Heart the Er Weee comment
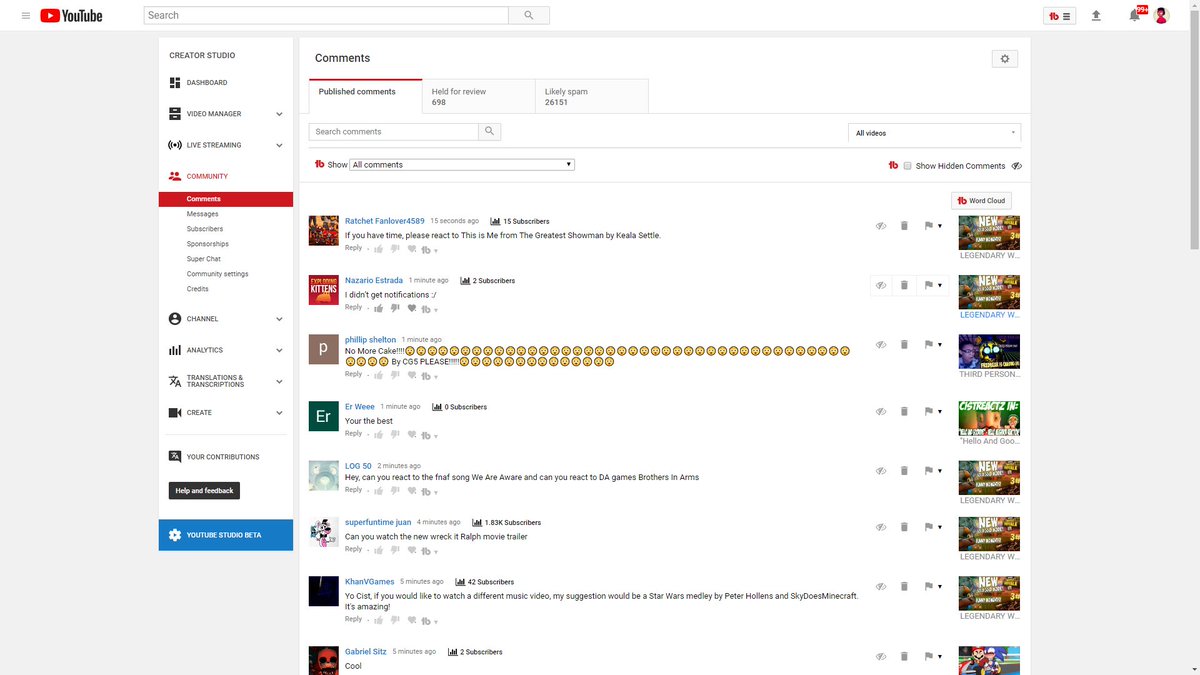Screen dimensions: 1200x675 [x=412, y=435]
